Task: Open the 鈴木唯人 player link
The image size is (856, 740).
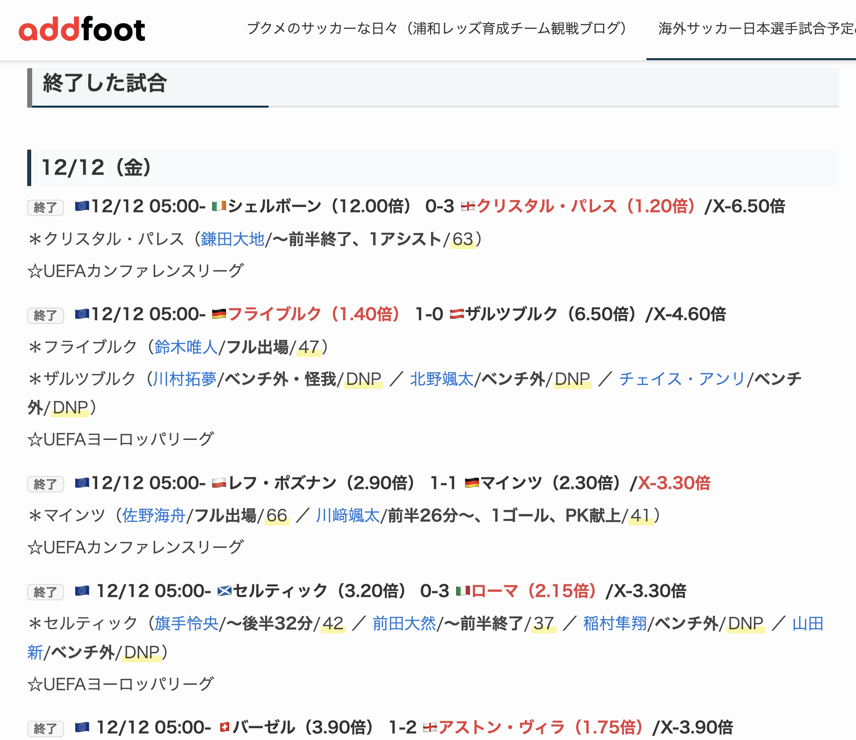Action: 186,347
